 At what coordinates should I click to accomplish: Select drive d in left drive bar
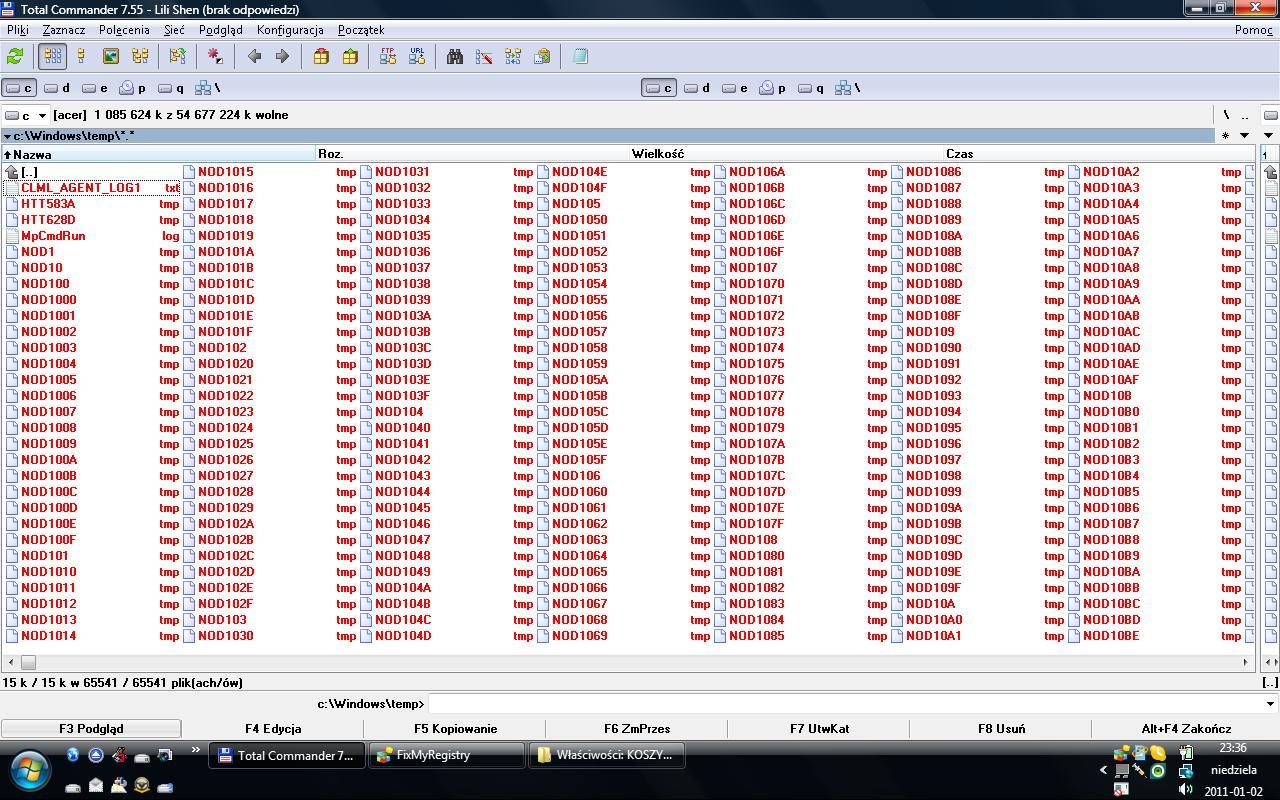pos(59,88)
